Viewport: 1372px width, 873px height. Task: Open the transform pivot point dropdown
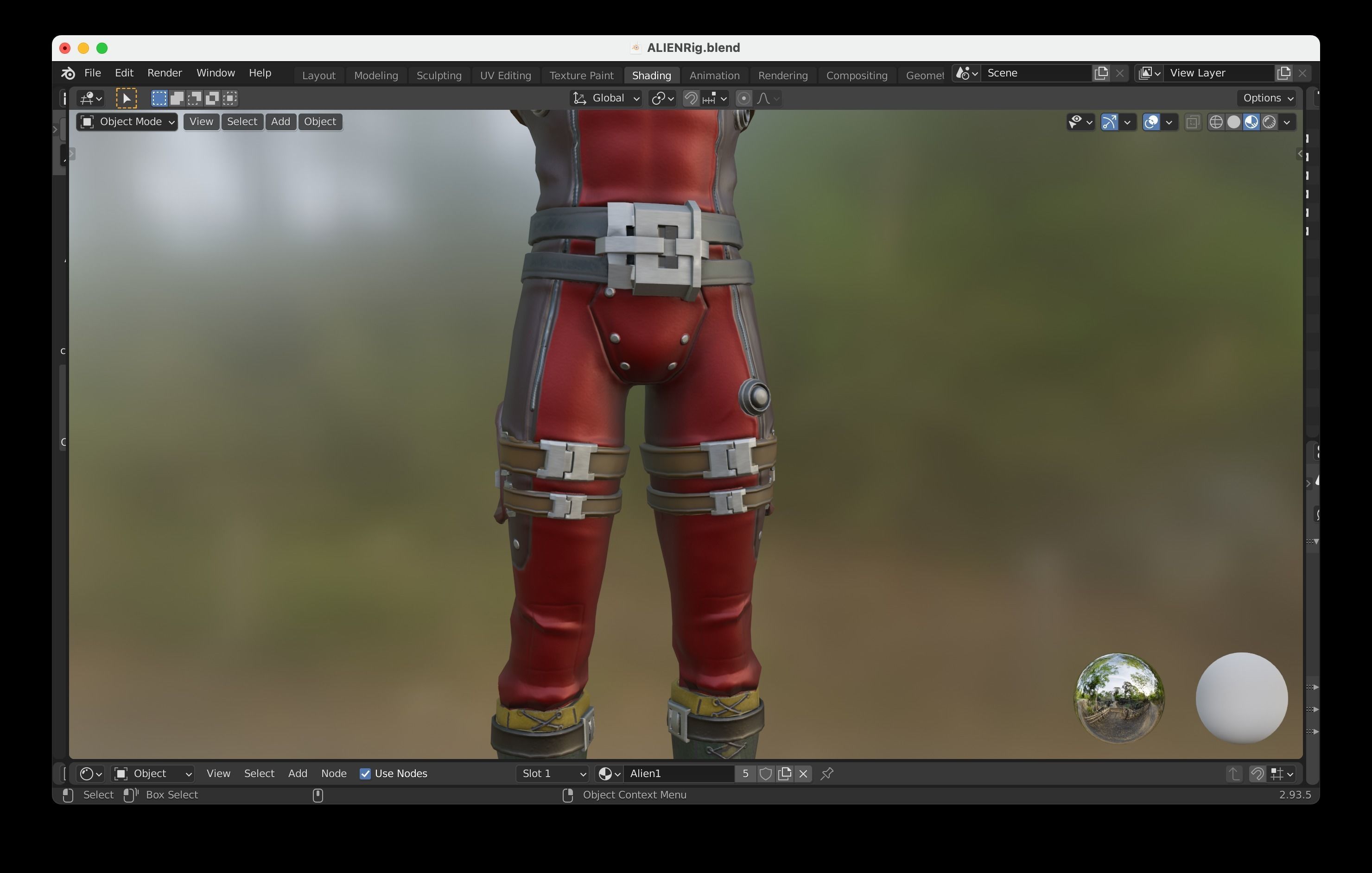click(663, 99)
